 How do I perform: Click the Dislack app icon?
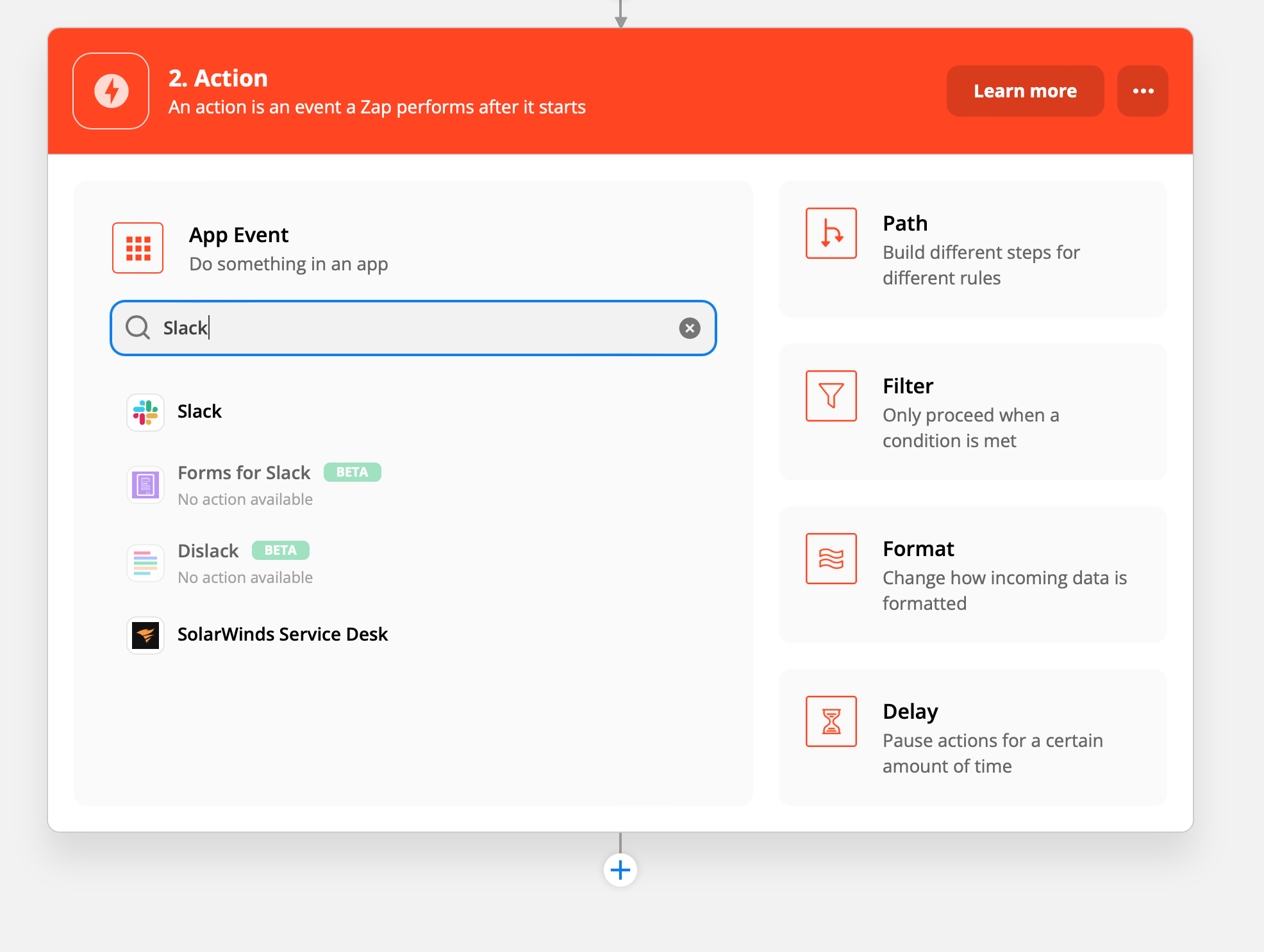[x=146, y=563]
